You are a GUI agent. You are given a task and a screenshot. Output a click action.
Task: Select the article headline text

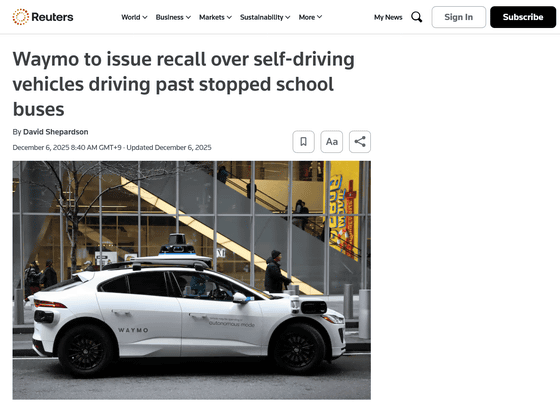click(x=184, y=84)
